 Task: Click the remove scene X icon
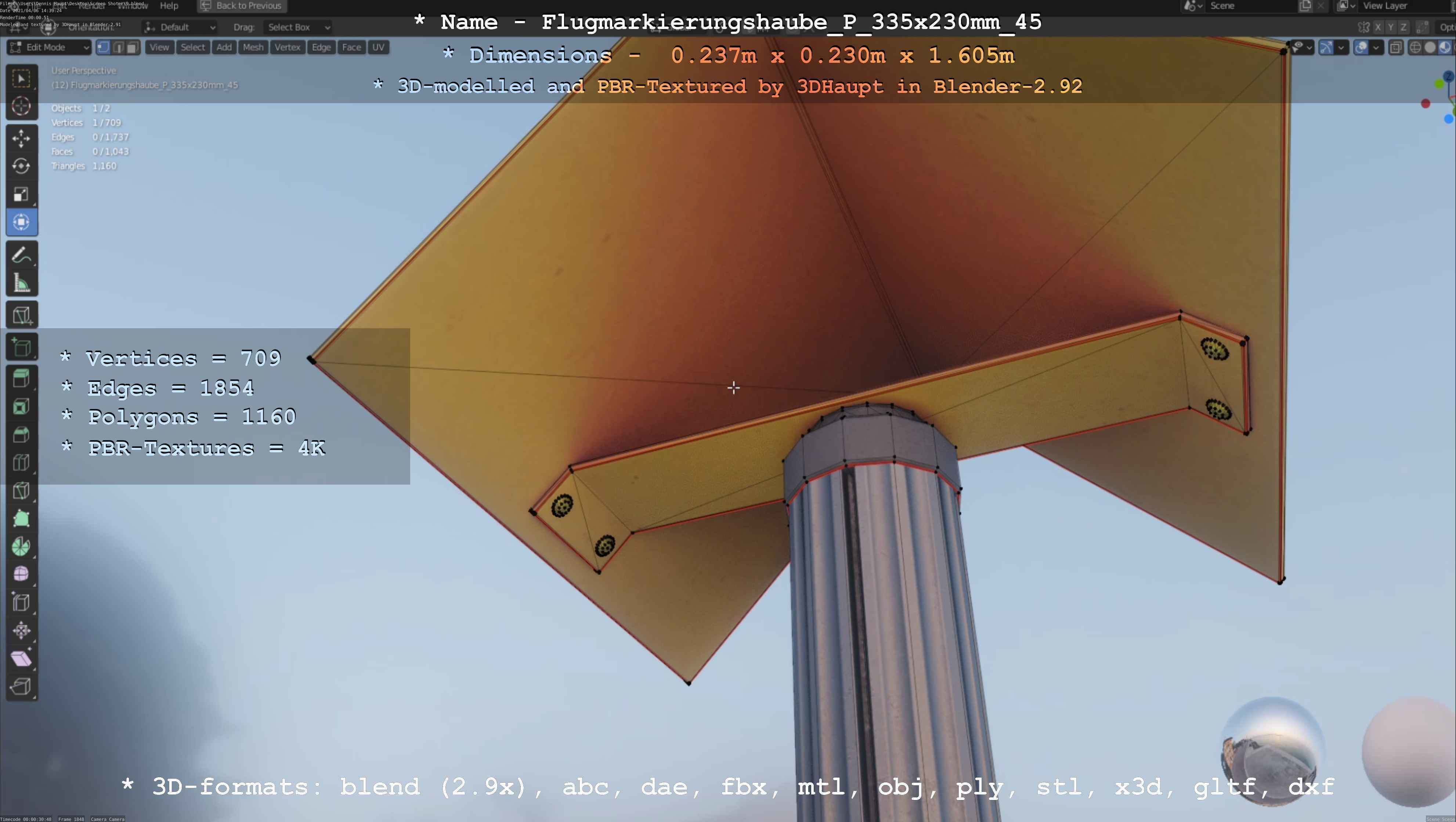coord(1320,6)
